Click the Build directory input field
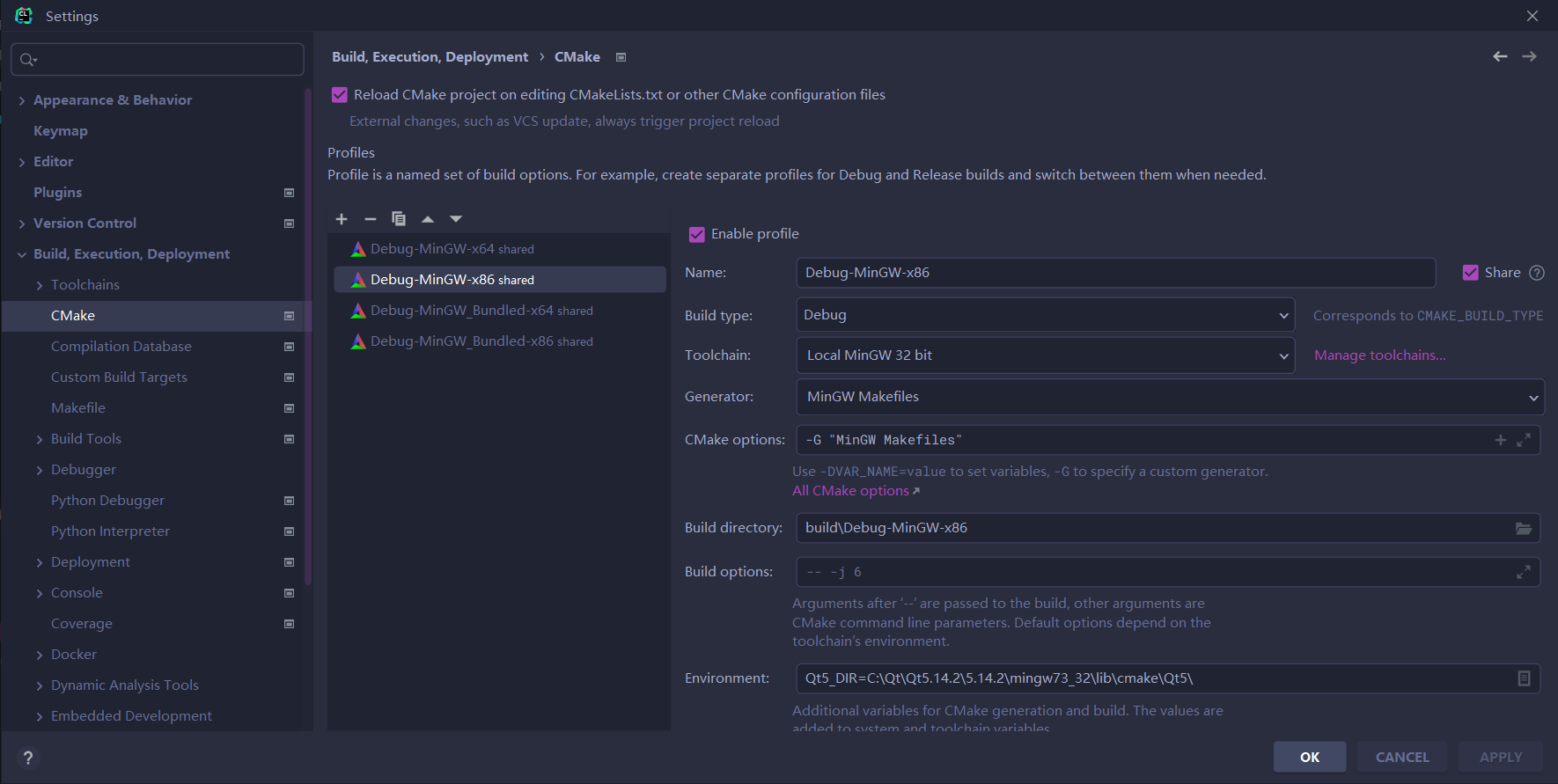Viewport: 1558px width, 784px height. pos(1168,528)
